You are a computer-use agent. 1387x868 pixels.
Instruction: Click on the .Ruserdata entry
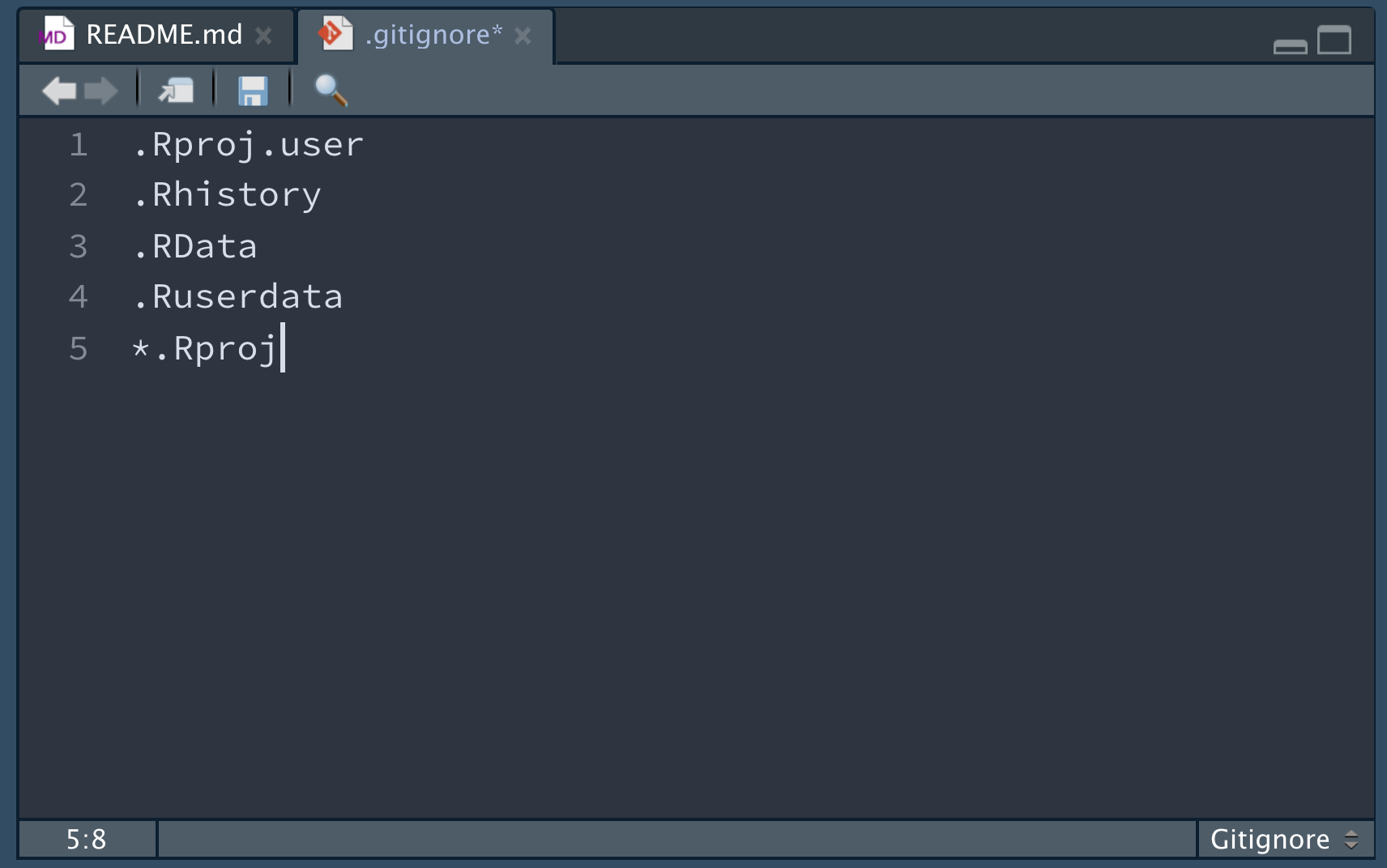[237, 296]
